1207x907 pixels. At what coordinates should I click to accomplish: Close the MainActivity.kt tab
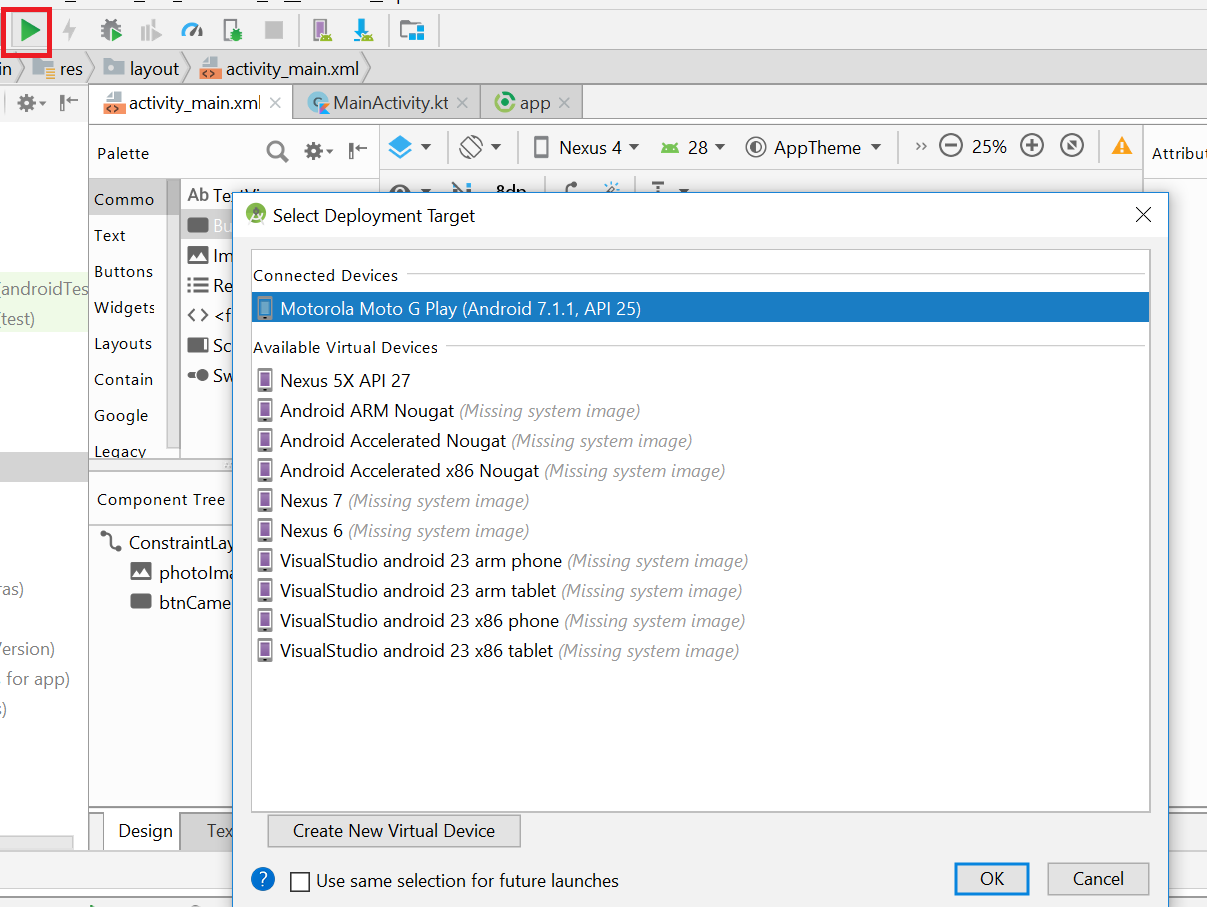[464, 103]
